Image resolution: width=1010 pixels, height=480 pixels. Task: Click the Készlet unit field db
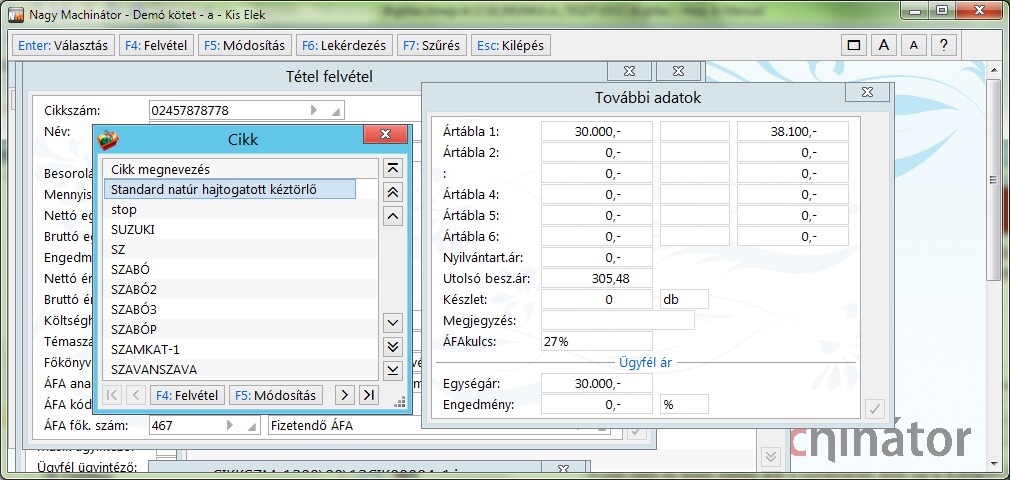(x=684, y=300)
